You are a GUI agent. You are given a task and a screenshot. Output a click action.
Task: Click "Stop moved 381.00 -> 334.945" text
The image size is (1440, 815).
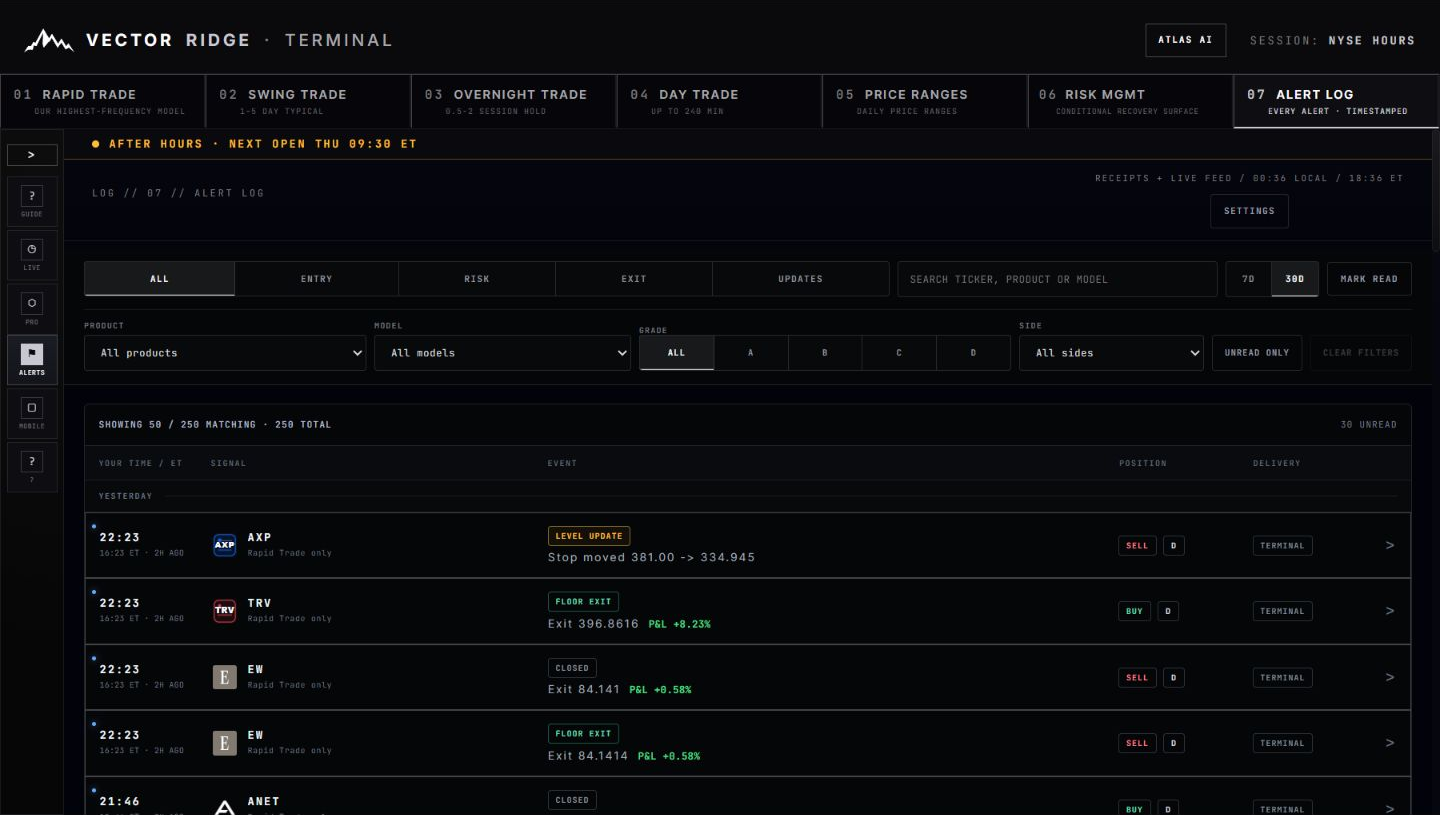(x=651, y=557)
